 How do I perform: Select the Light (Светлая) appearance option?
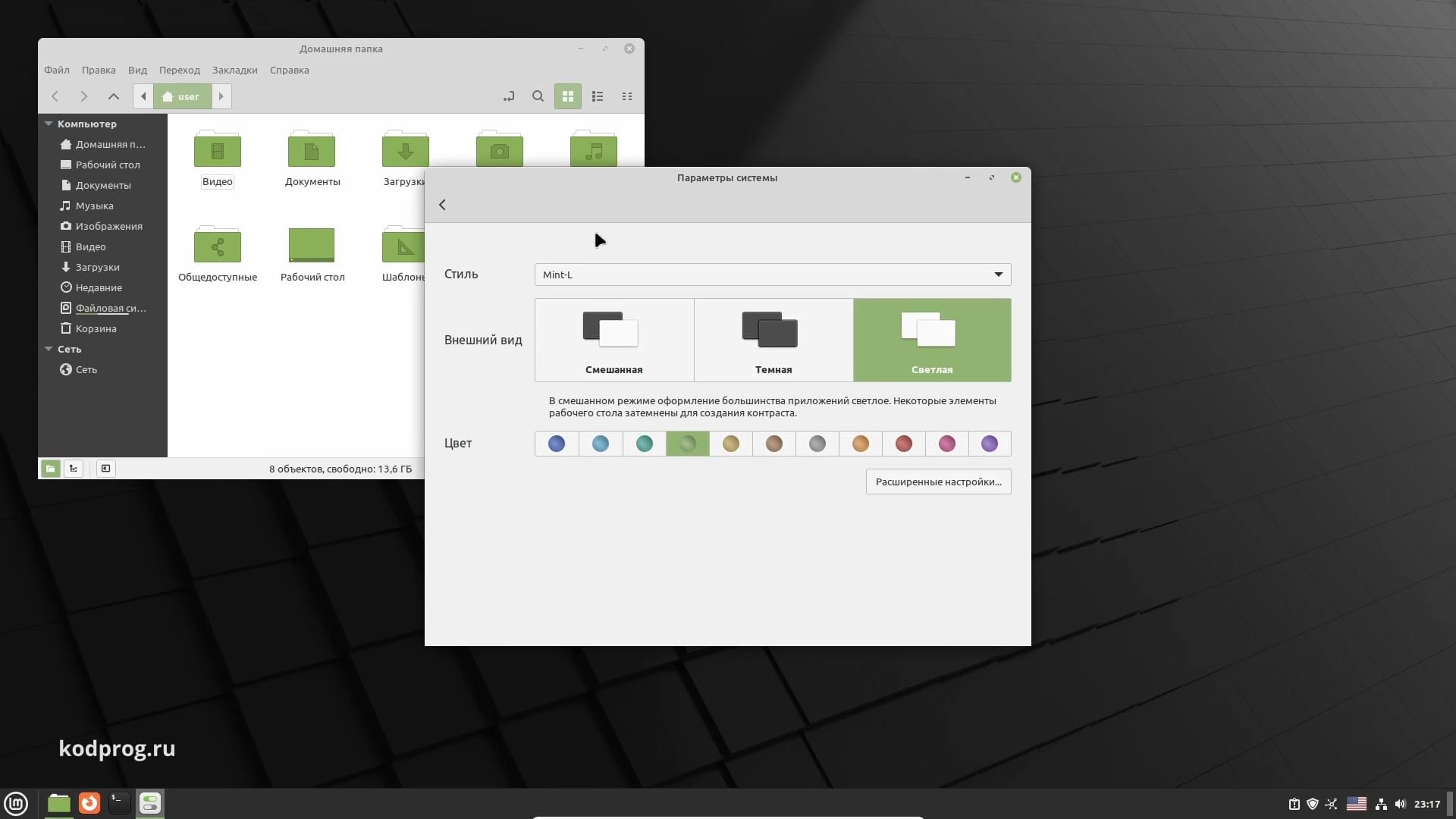[932, 340]
